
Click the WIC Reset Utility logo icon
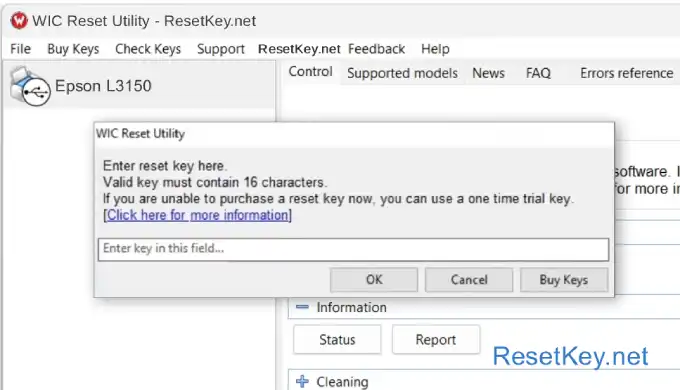click(19, 20)
